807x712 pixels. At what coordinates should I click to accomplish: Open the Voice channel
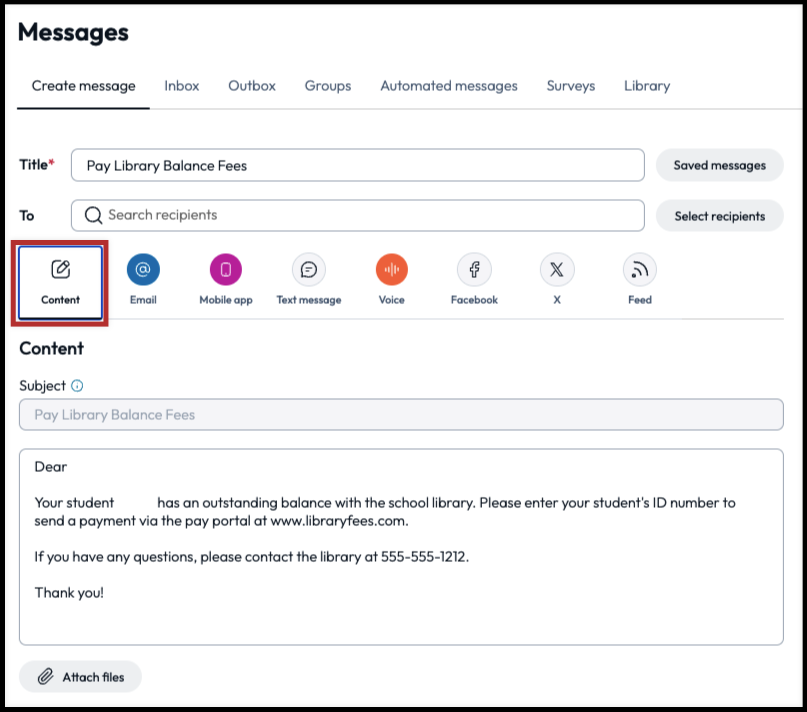tap(391, 268)
